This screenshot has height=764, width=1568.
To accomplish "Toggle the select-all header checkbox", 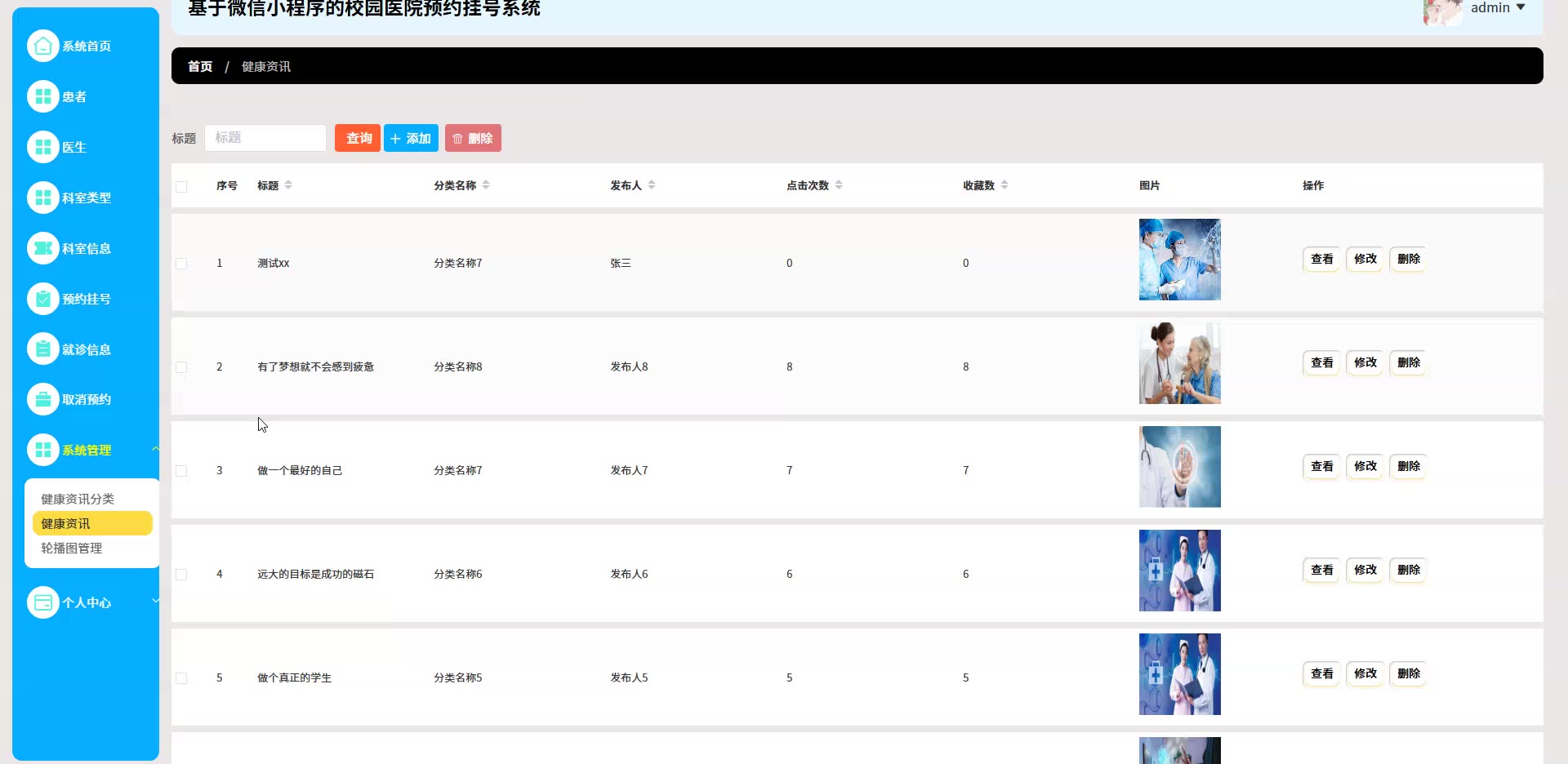I will 181,186.
